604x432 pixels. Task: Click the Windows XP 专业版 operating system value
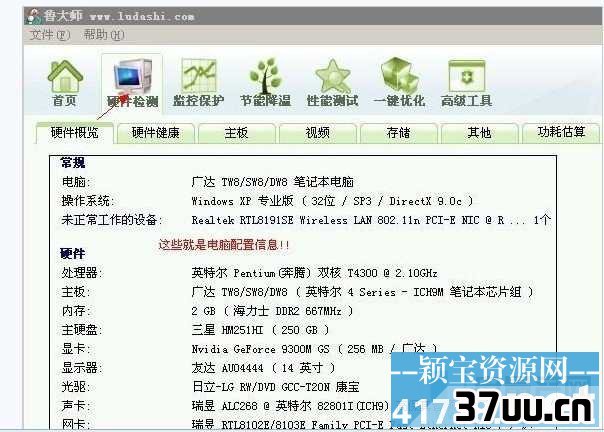[332, 201]
